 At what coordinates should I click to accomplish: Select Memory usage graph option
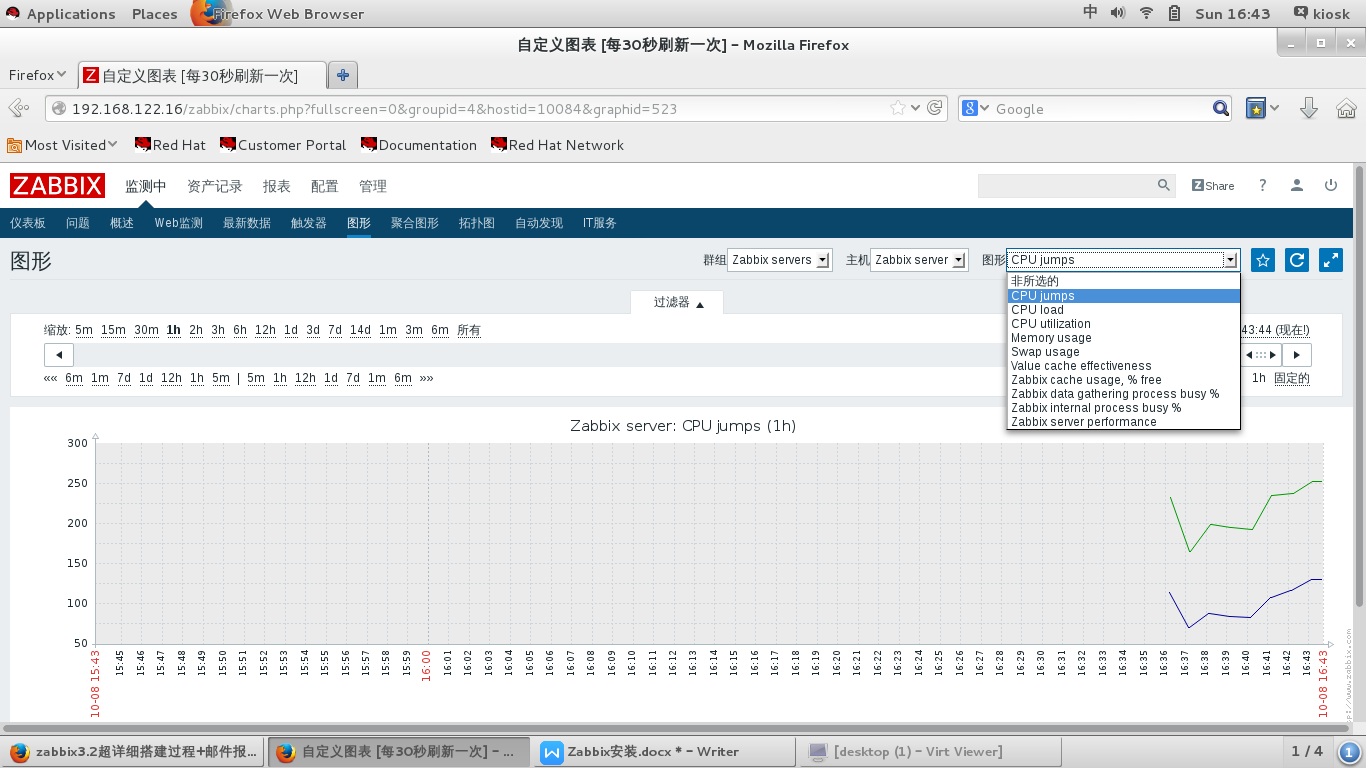(1124, 338)
